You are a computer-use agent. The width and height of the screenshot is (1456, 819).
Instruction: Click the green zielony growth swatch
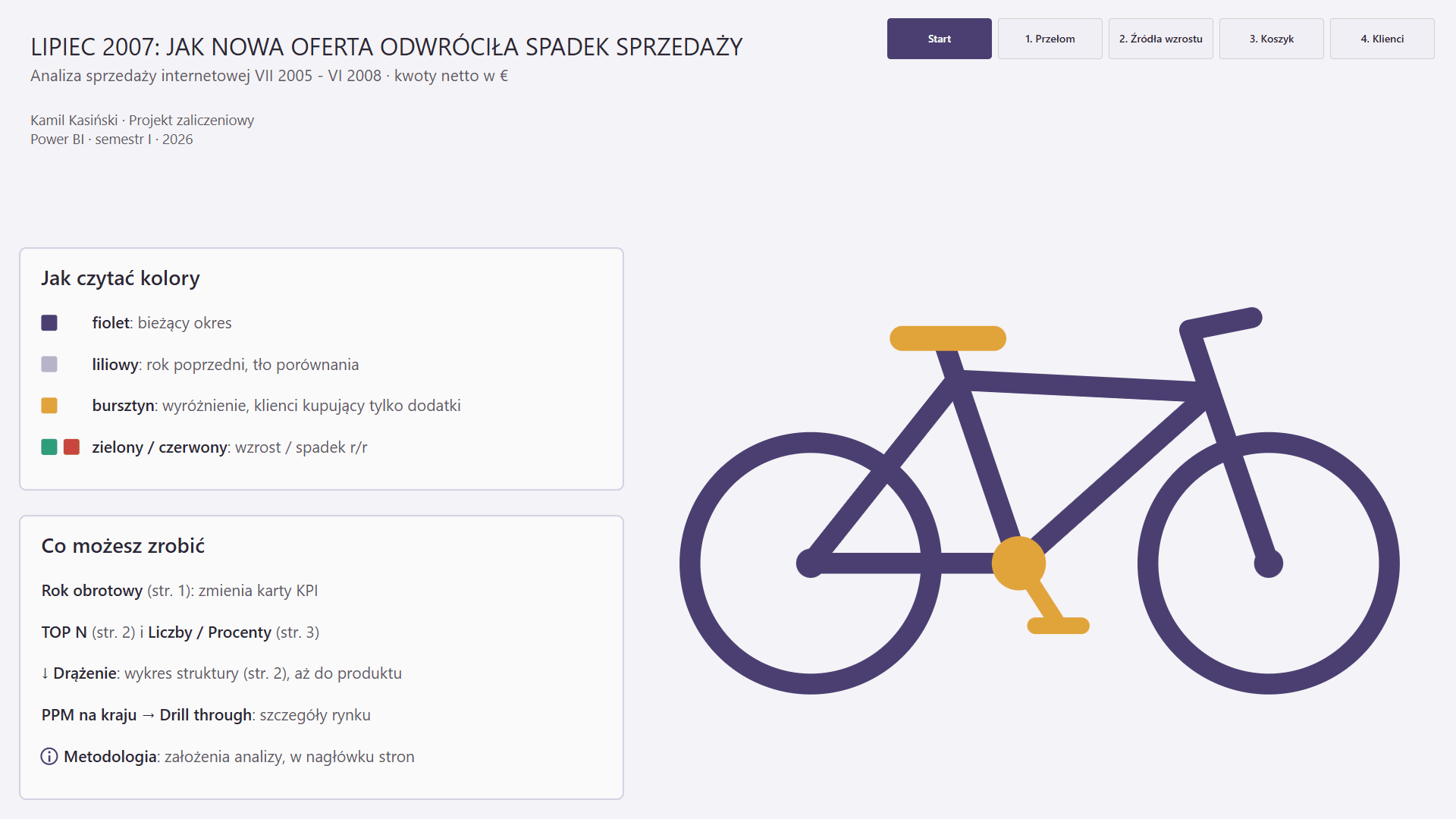tap(49, 447)
